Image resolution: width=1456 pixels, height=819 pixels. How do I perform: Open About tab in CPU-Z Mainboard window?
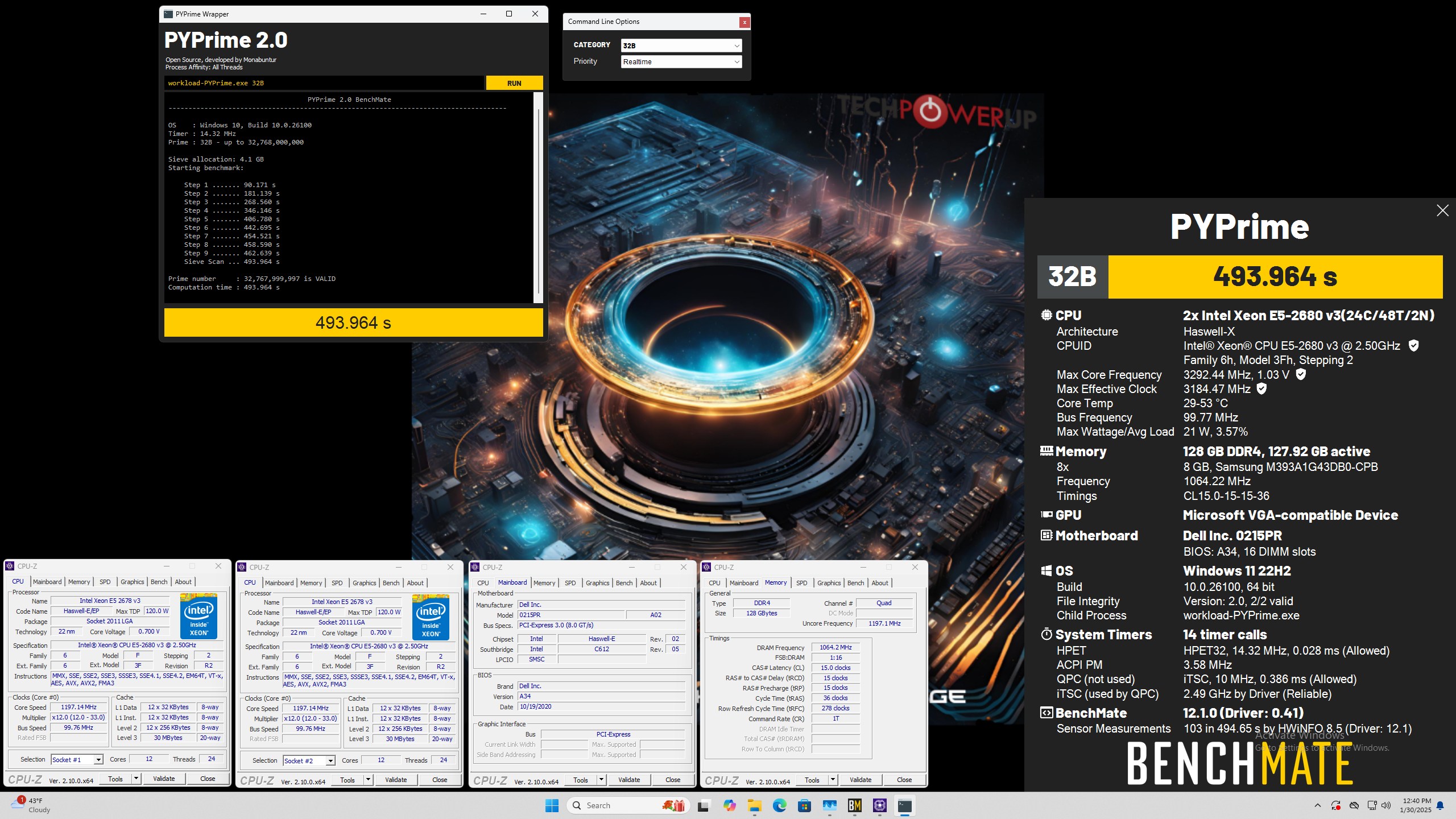click(648, 583)
